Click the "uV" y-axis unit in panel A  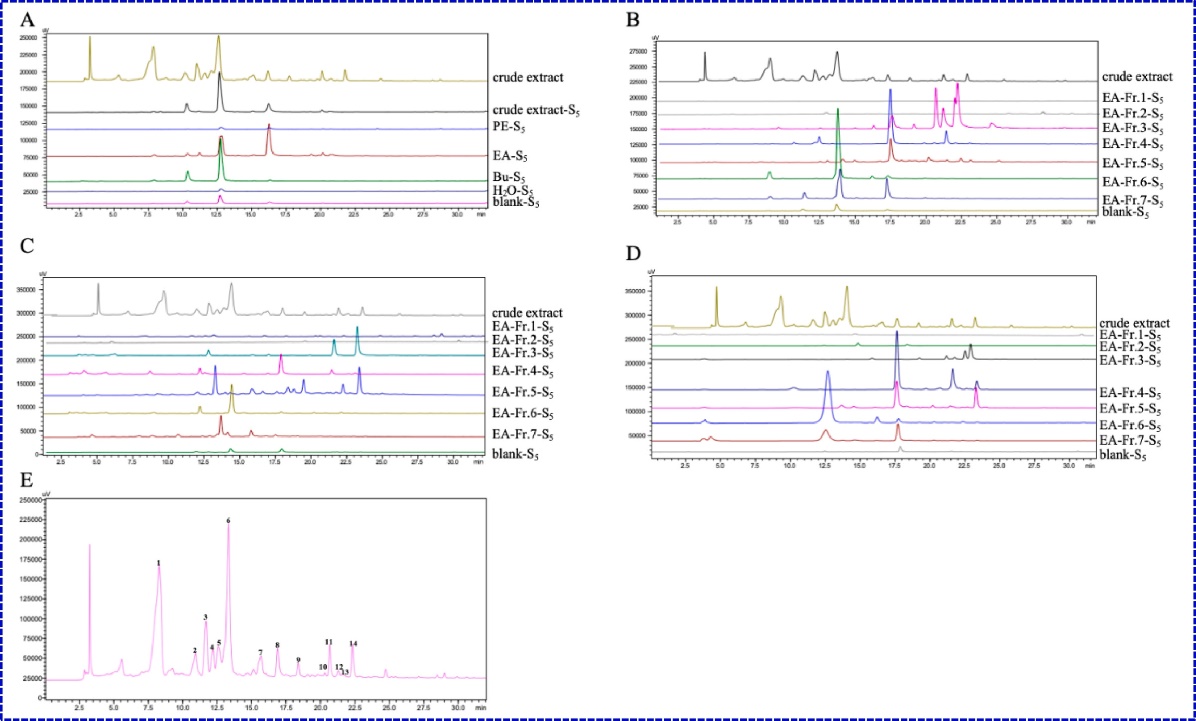pyautogui.click(x=46, y=29)
